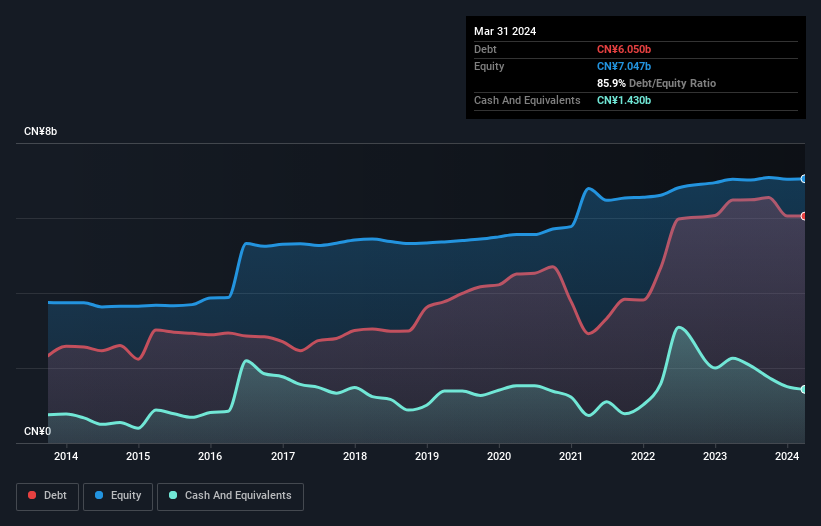Click the CN¥6.050b debt value

tap(624, 49)
